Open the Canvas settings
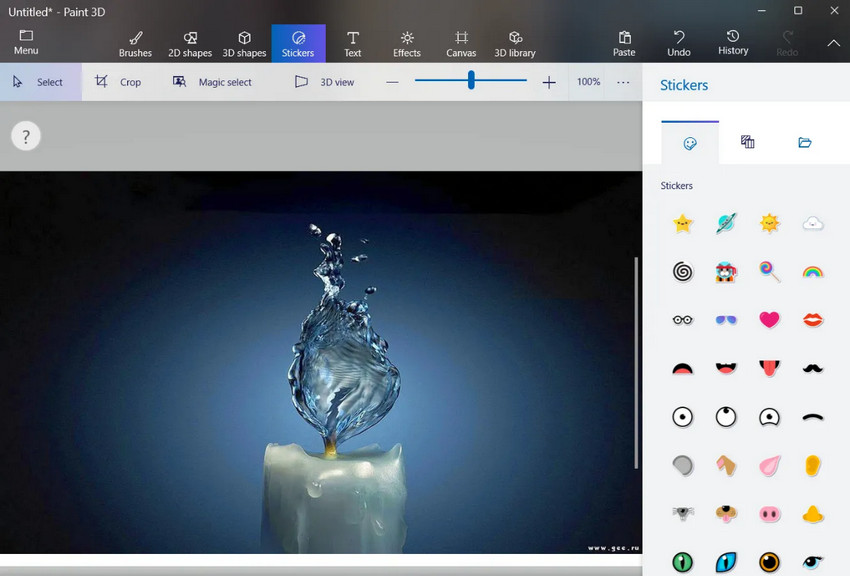850x576 pixels. tap(460, 42)
